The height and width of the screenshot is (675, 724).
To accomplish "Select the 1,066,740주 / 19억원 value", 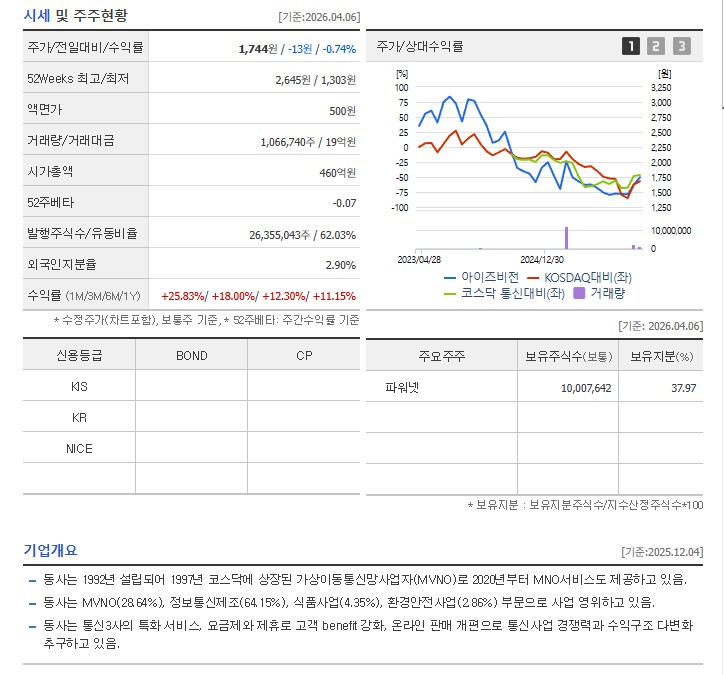I will (x=308, y=142).
